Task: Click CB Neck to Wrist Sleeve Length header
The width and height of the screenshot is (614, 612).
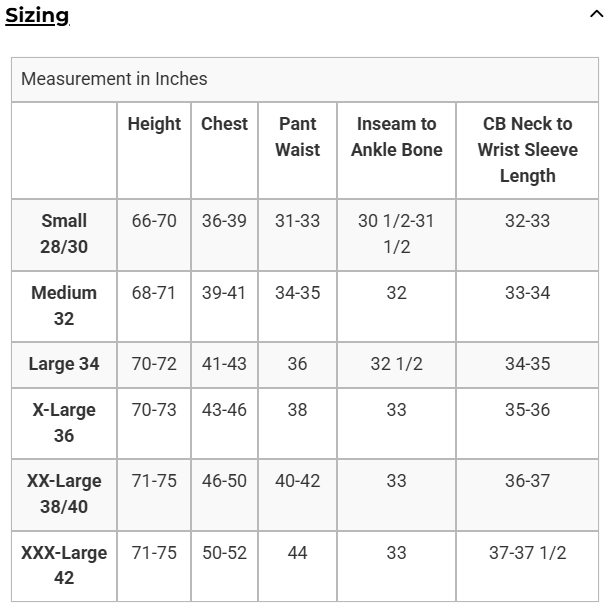Action: click(527, 150)
